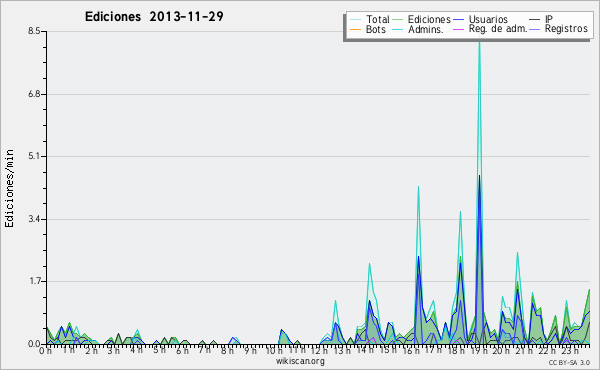
Task: Click the Total peak after 18 h
Action: point(460,212)
